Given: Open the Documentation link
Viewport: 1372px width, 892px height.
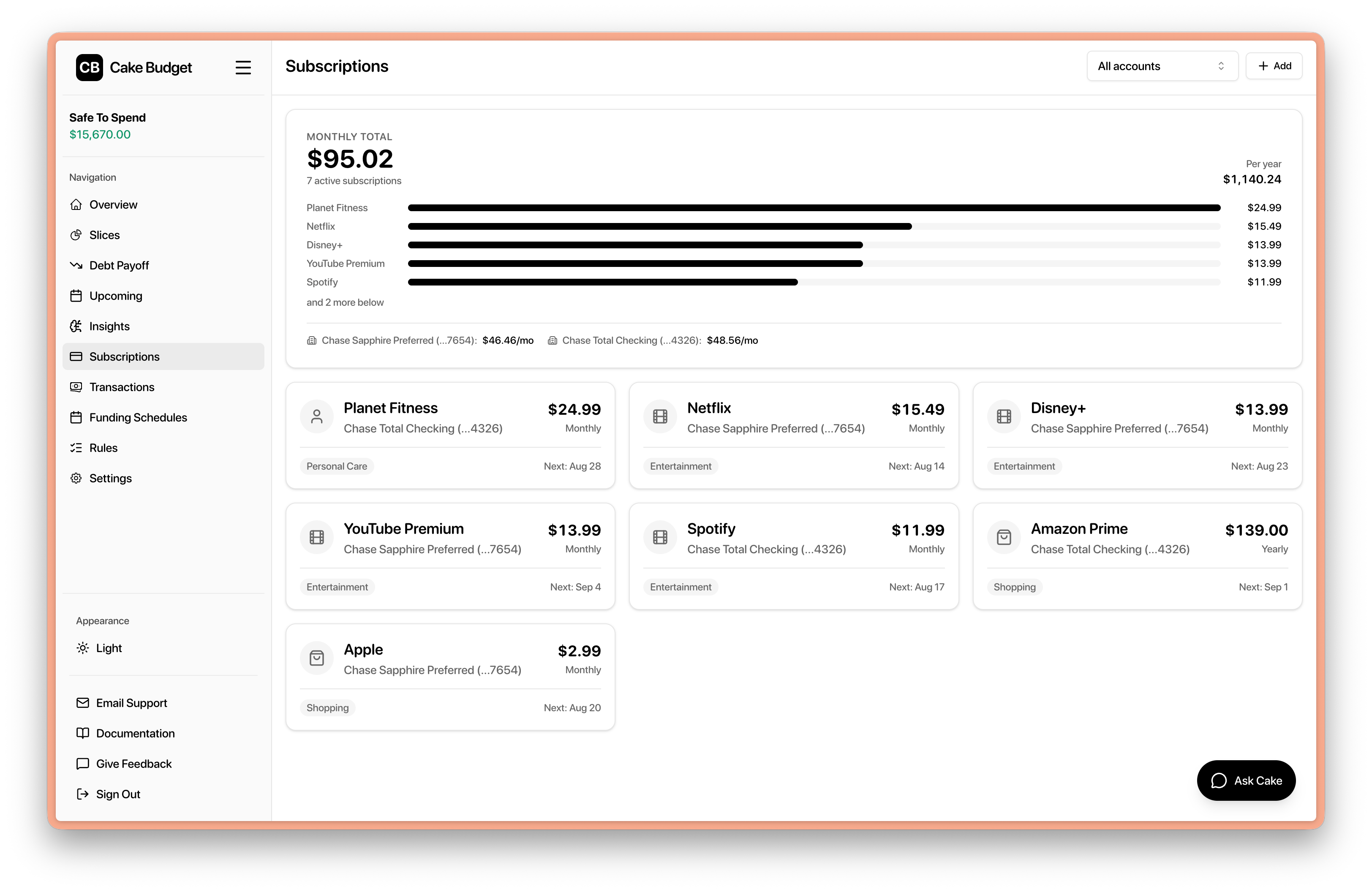Looking at the screenshot, I should [x=163, y=733].
